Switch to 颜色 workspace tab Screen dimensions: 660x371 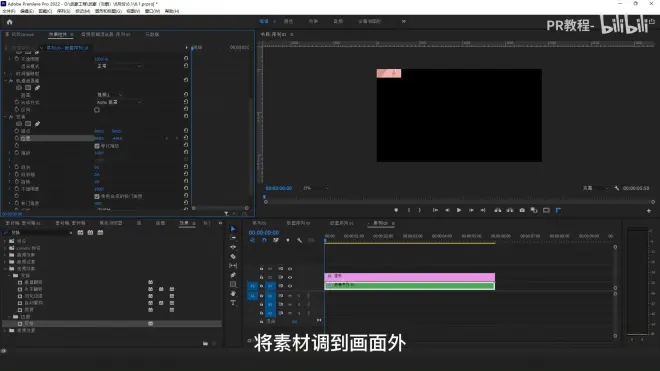pyautogui.click(x=288, y=21)
